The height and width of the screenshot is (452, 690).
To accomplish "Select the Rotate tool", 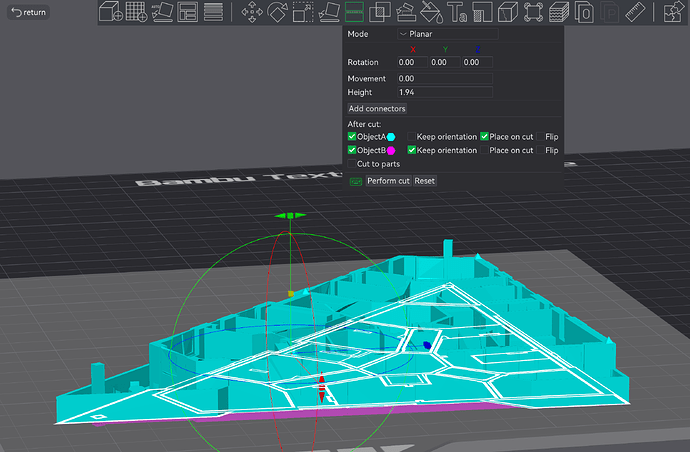I will pyautogui.click(x=278, y=12).
